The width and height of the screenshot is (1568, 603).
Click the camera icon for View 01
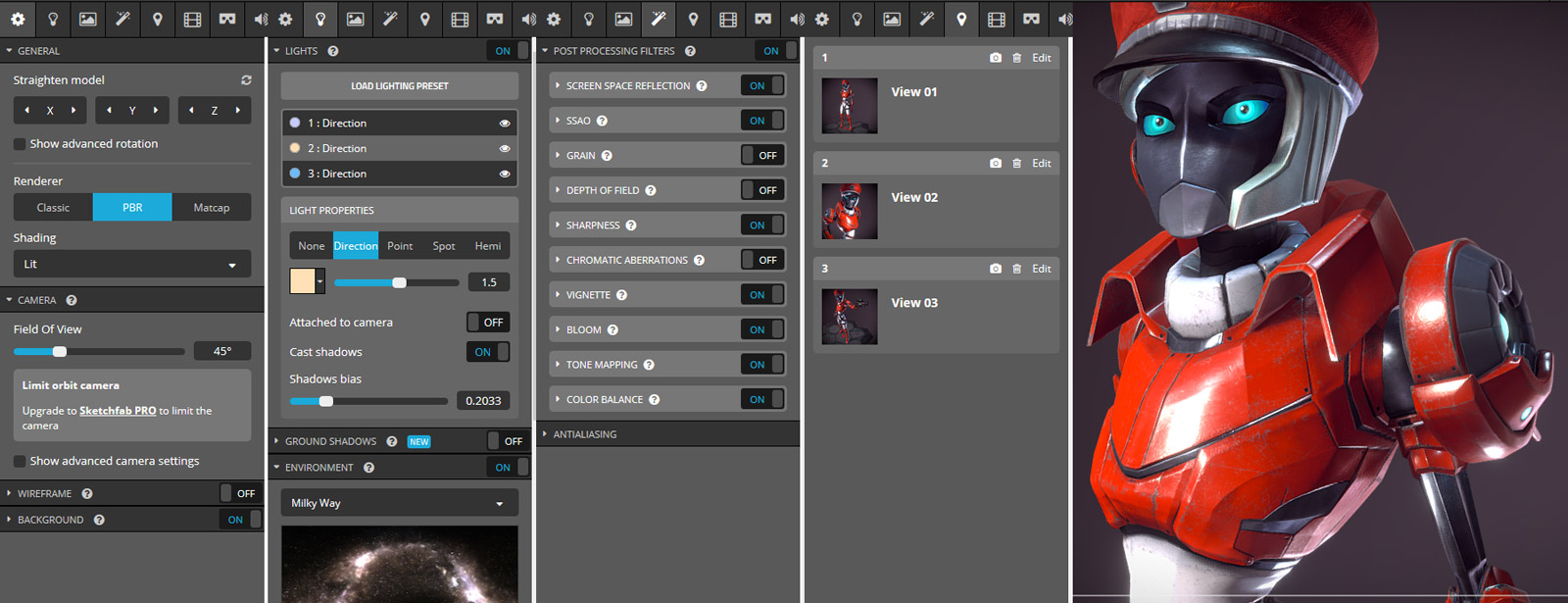point(996,58)
